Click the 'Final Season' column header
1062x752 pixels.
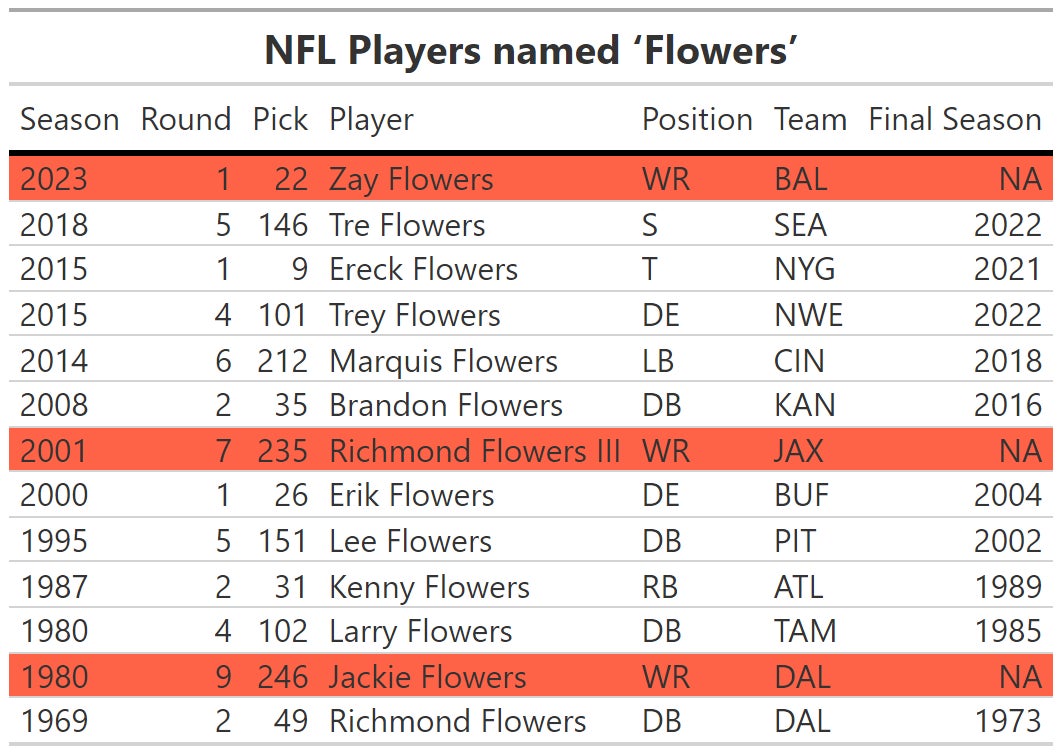coord(954,120)
